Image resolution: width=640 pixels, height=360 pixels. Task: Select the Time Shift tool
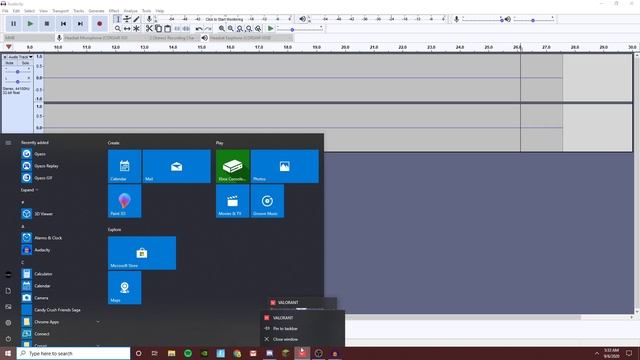pyautogui.click(x=127, y=29)
